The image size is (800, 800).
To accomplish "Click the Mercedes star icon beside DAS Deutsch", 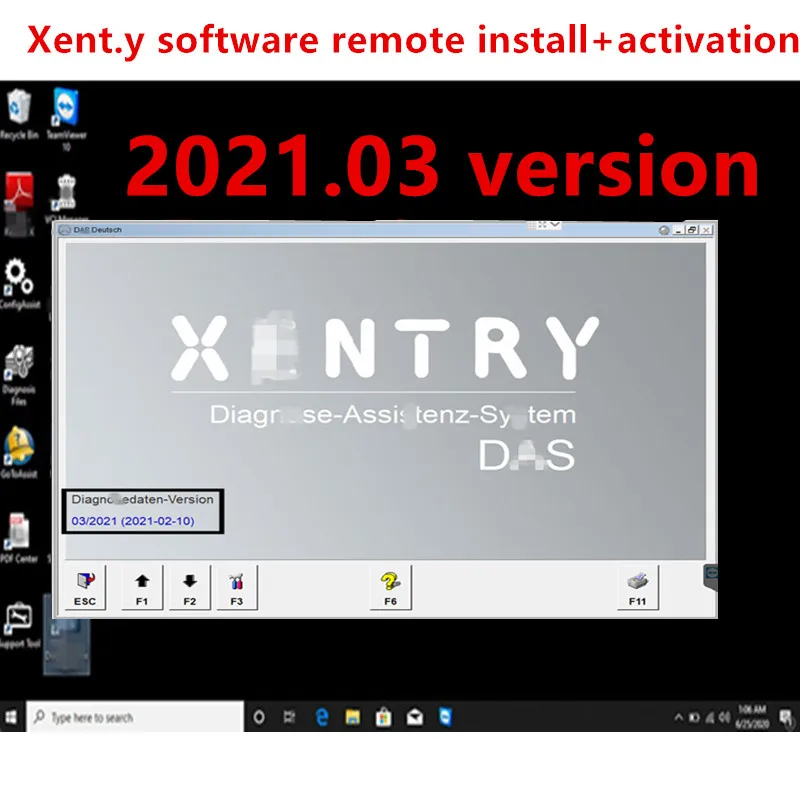I will tap(65, 230).
